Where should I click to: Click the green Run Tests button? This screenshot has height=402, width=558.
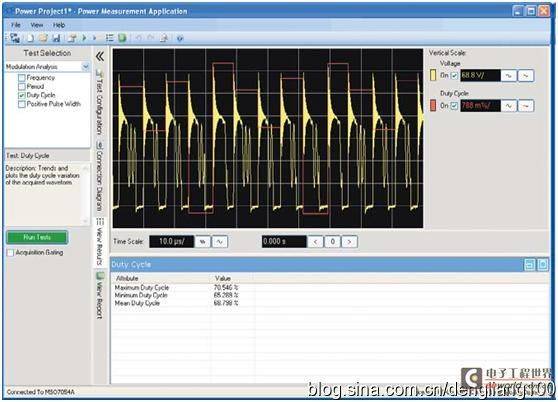click(37, 237)
